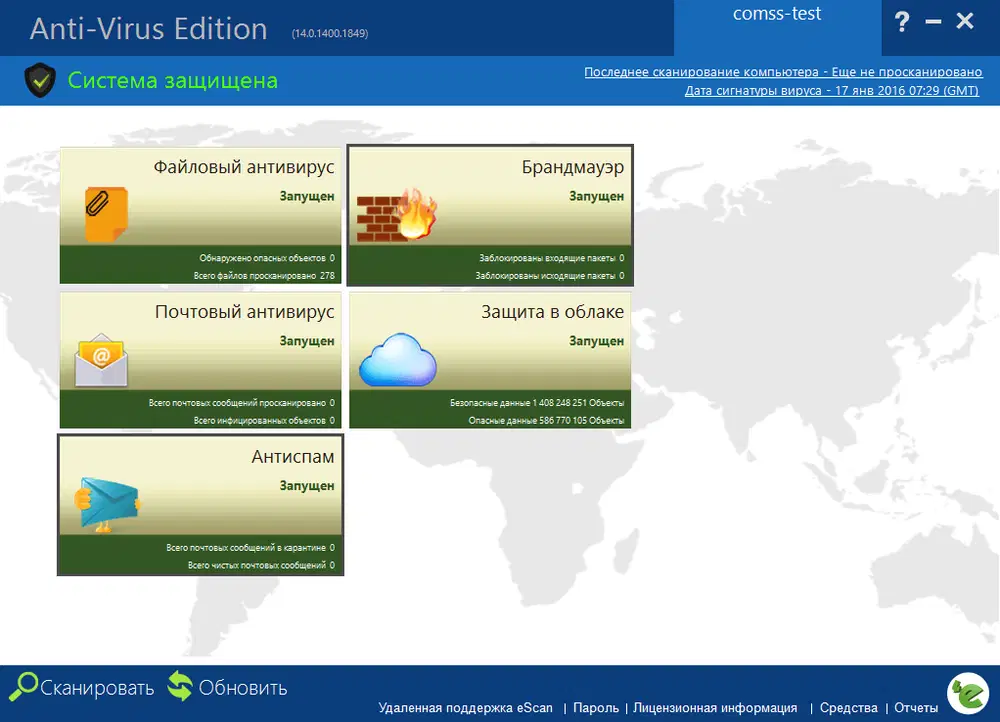The width and height of the screenshot is (1000, 722).
Task: Click Всего чистых почтовых сообщений 0
Action: (x=261, y=566)
